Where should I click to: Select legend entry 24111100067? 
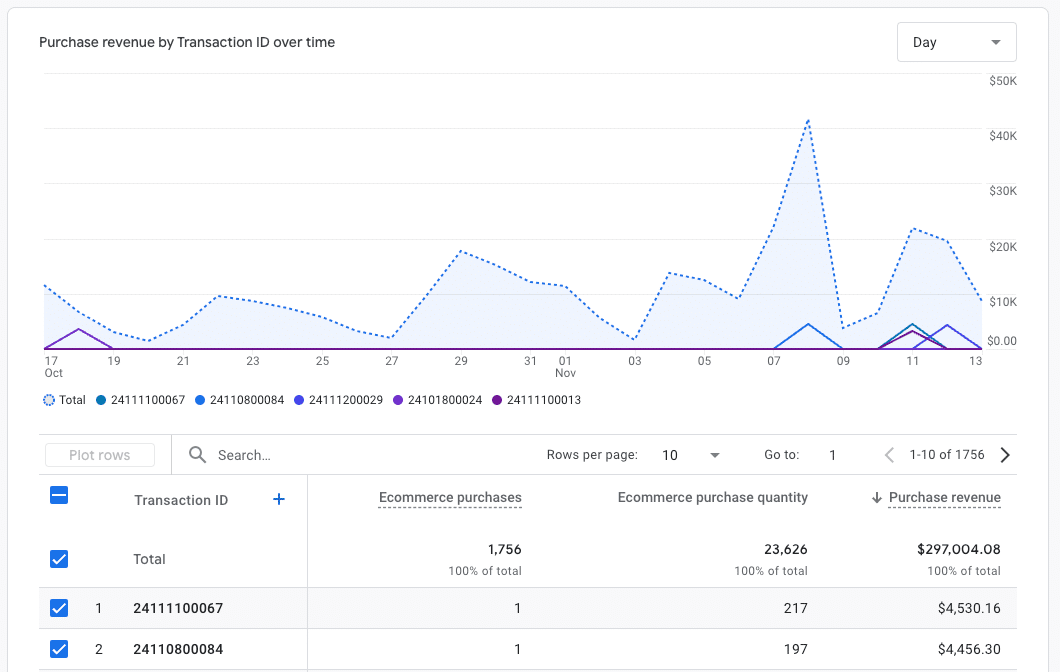tap(135, 400)
